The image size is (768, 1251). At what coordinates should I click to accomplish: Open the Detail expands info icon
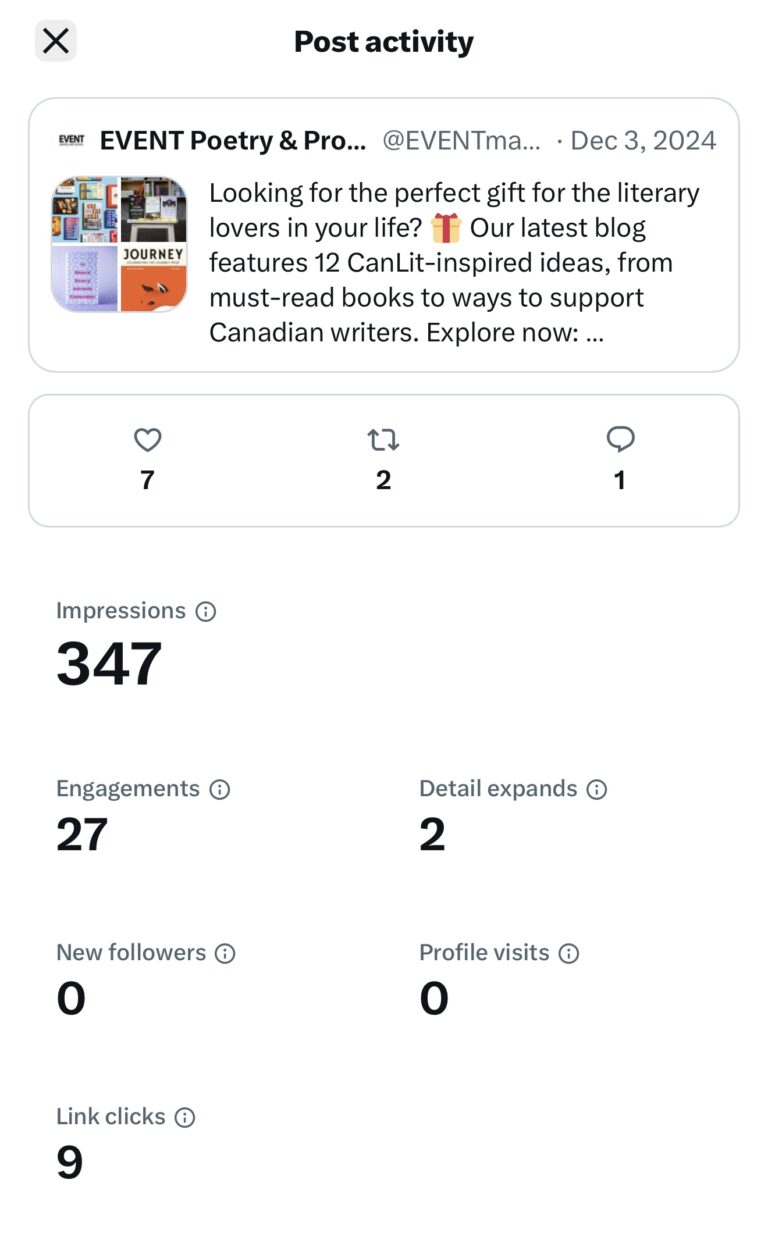596,789
